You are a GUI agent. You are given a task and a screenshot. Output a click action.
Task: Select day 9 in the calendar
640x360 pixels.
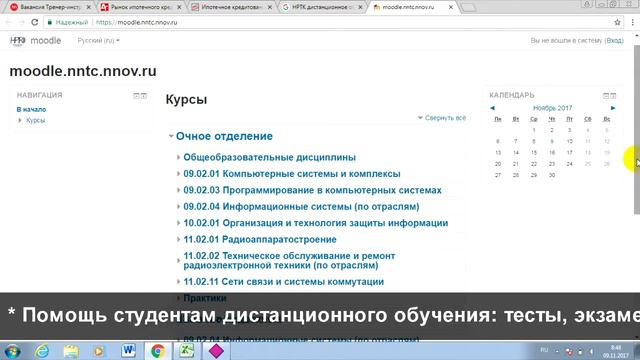pos(552,141)
